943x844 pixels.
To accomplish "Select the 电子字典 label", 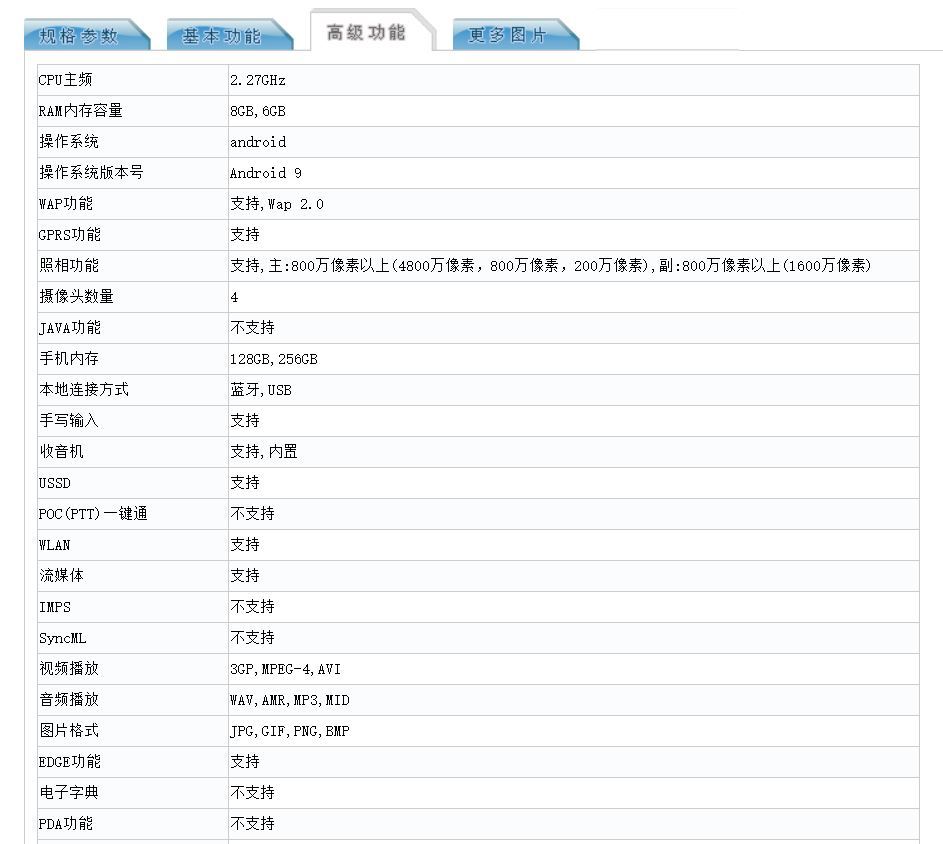I will [x=69, y=792].
